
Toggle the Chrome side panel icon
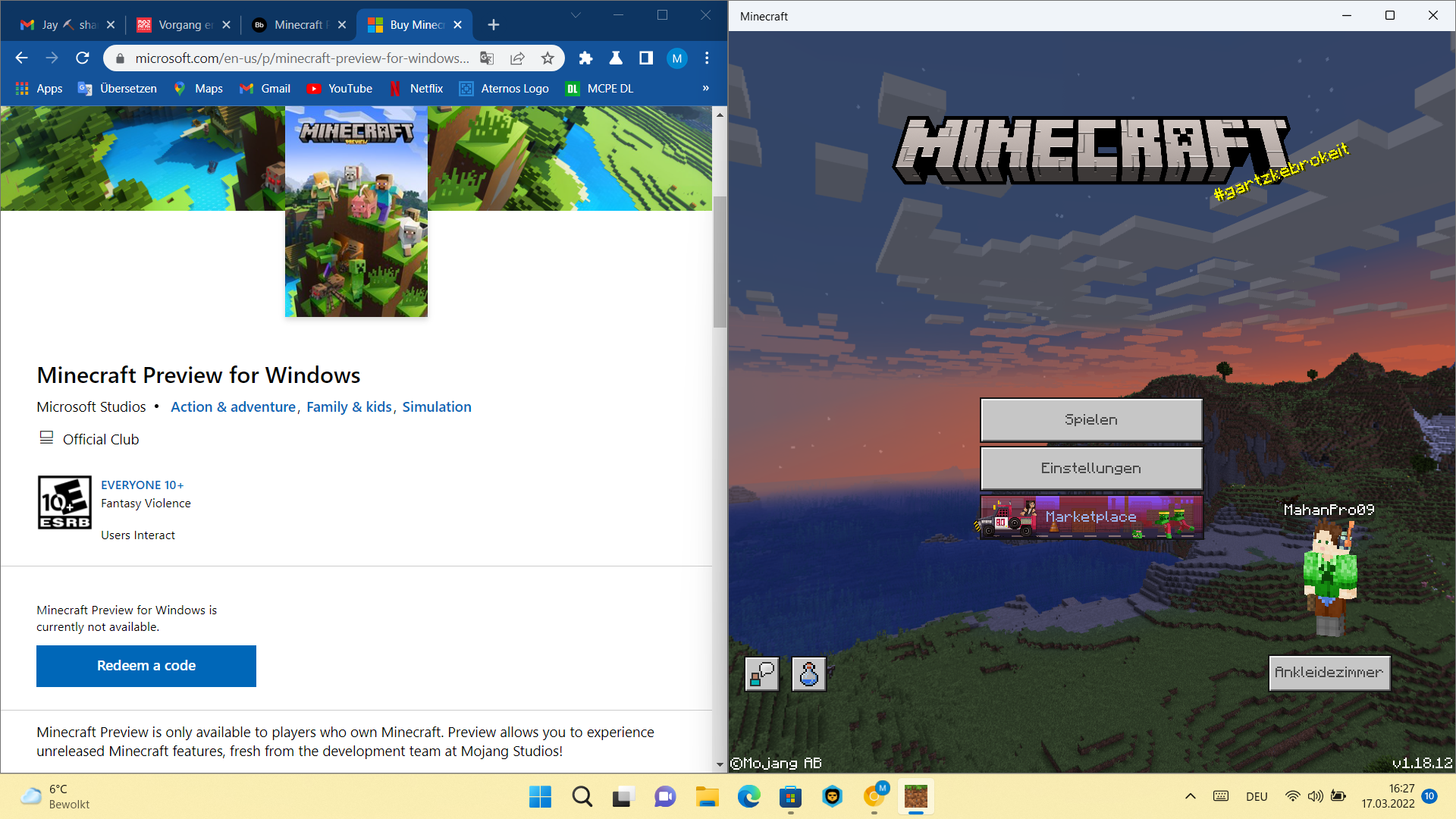click(646, 58)
